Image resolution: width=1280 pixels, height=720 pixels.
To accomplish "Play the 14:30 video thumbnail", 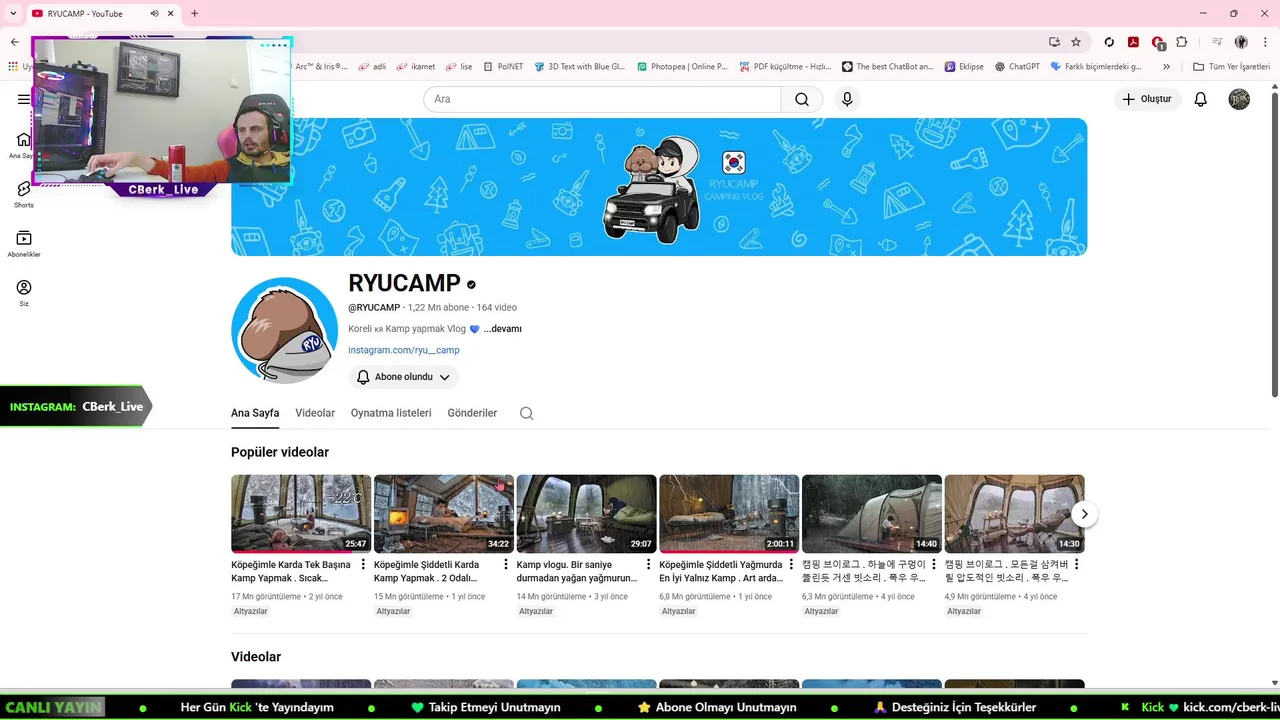I will tap(1014, 513).
